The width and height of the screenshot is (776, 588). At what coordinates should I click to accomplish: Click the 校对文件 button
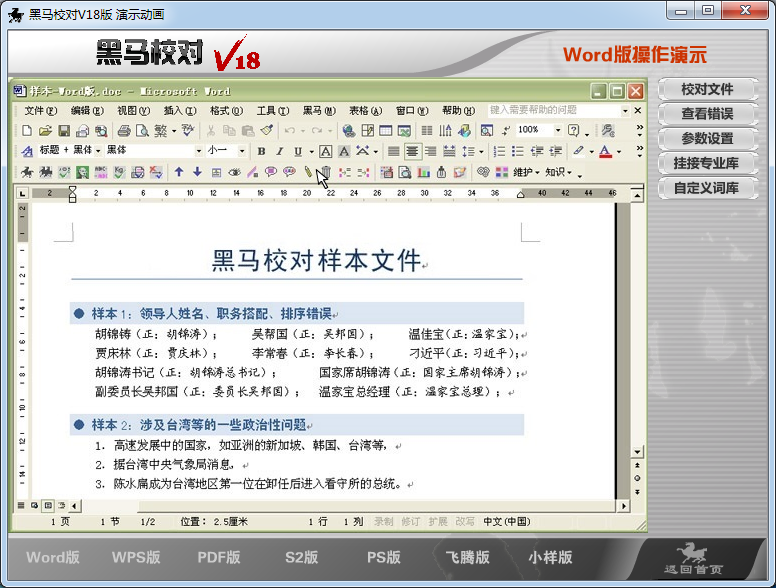click(707, 90)
